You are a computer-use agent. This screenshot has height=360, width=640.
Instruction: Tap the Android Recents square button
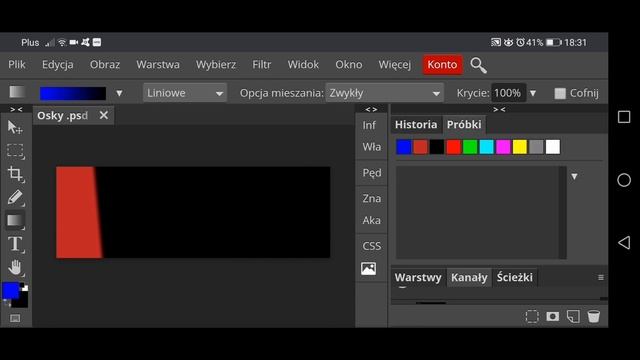point(624,117)
